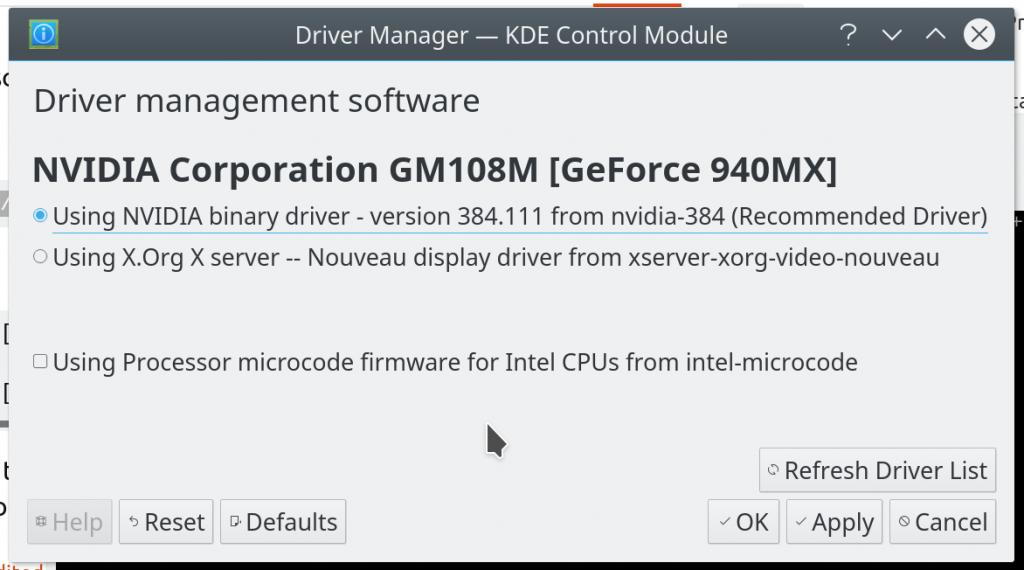Click the Reset button
The height and width of the screenshot is (570, 1024).
pos(166,522)
